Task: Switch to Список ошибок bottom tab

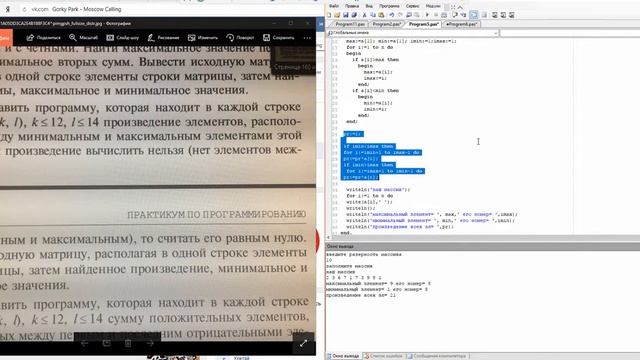Action: pos(383,356)
